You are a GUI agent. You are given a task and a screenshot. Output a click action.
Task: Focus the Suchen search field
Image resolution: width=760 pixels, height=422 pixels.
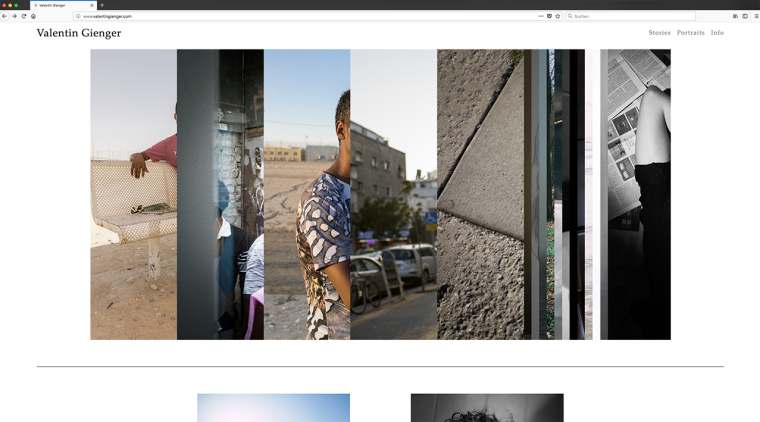coord(631,16)
